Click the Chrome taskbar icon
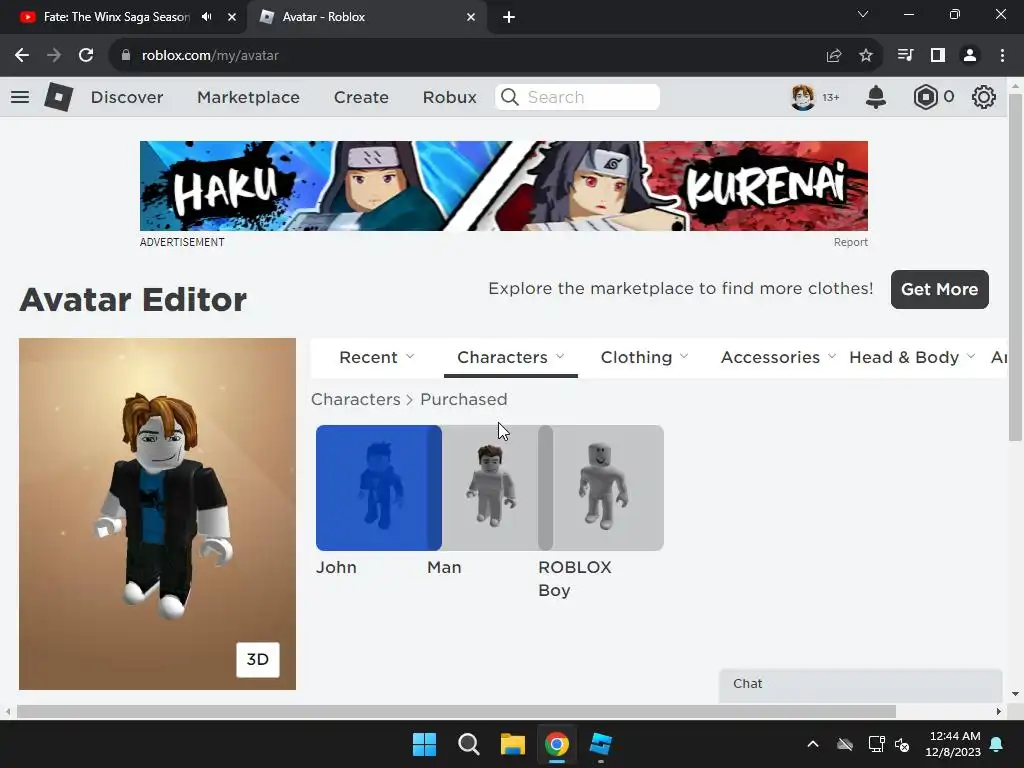Image resolution: width=1024 pixels, height=768 pixels. (x=556, y=744)
